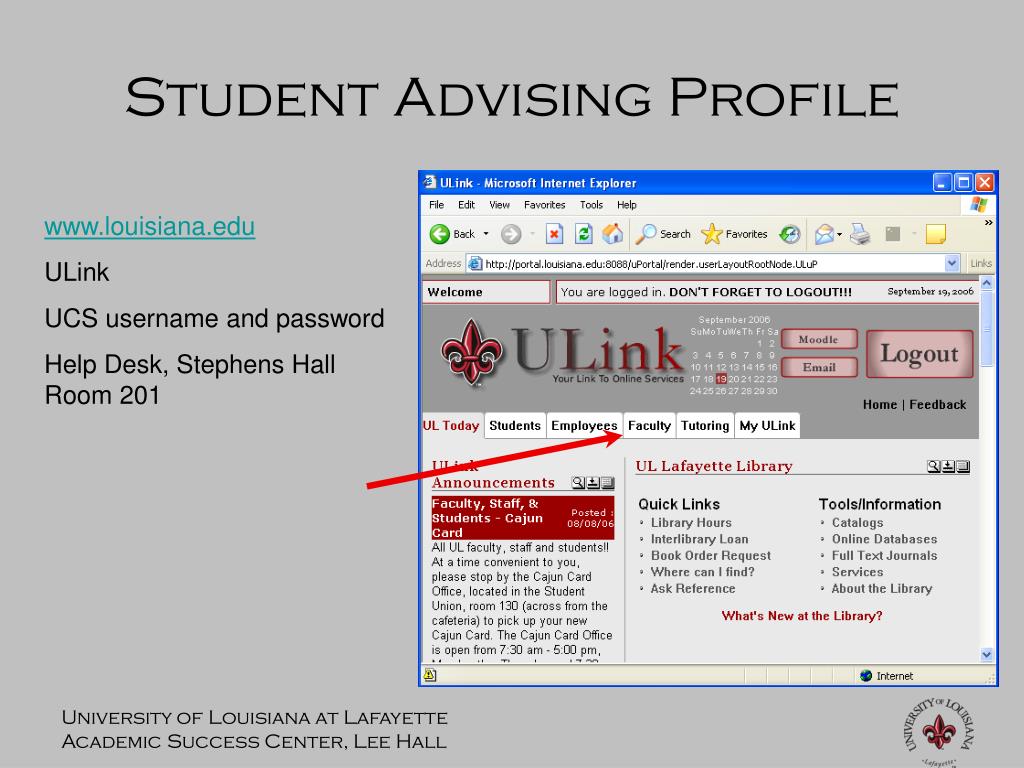
Task: Open the Online Databases link
Action: click(x=884, y=539)
